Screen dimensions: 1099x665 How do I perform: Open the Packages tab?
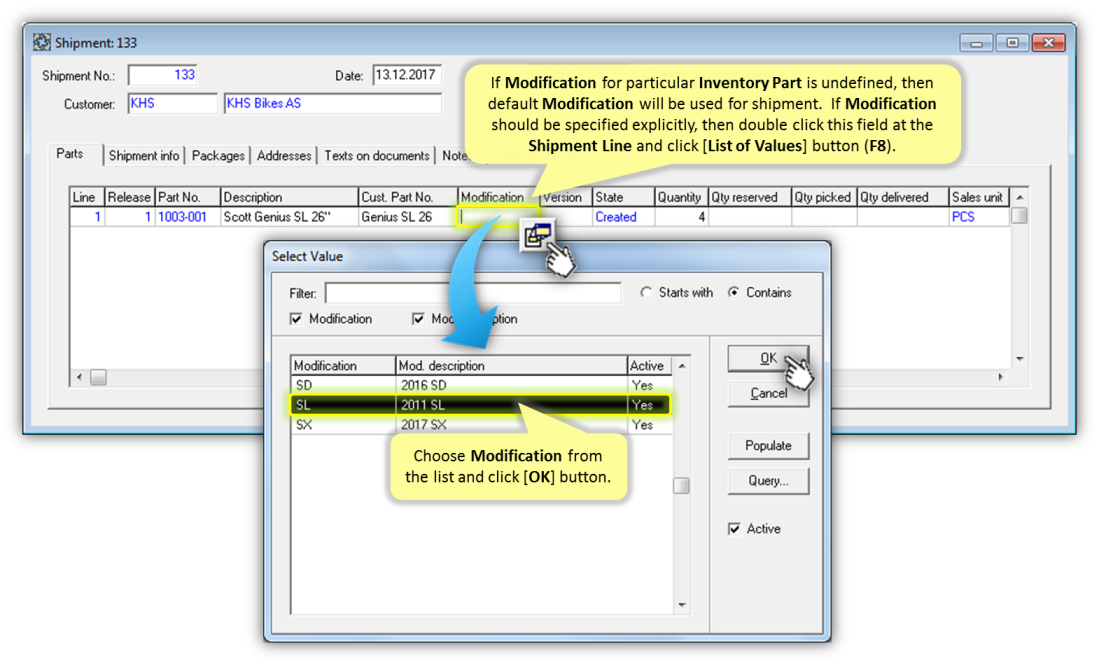218,156
